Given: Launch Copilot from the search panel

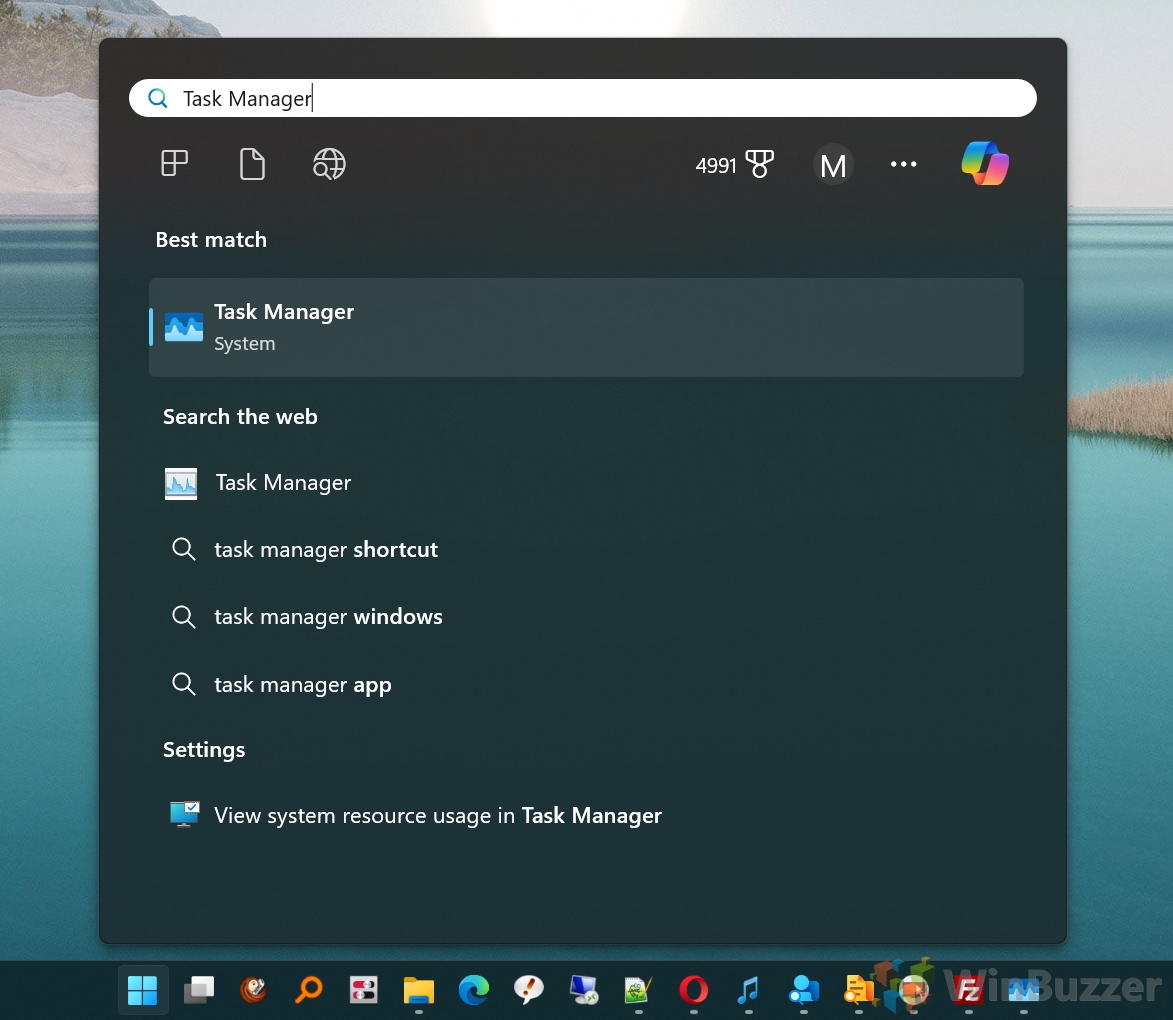Looking at the screenshot, I should click(x=985, y=163).
